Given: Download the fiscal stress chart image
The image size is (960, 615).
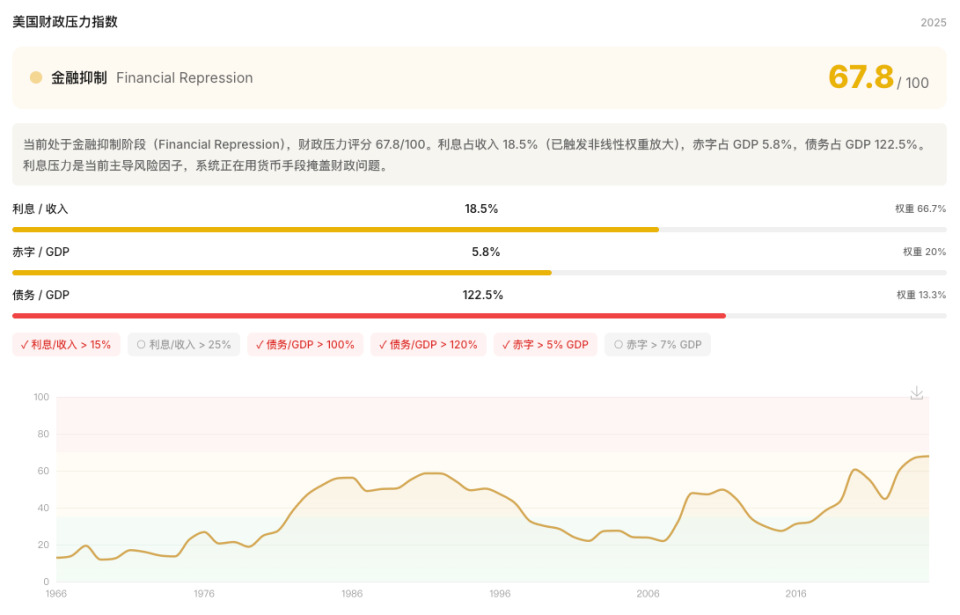Looking at the screenshot, I should tap(916, 393).
